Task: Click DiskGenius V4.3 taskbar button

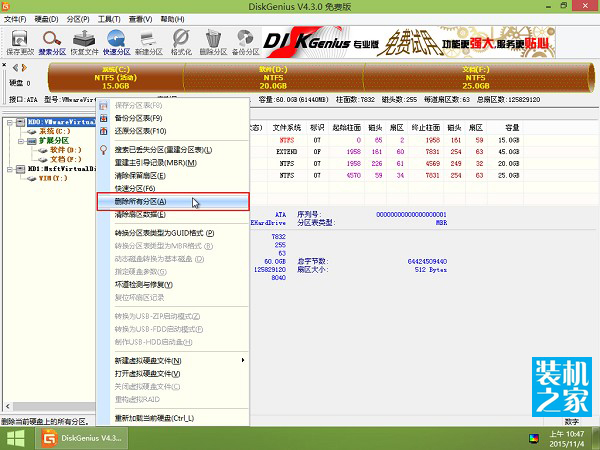Action: [82, 439]
